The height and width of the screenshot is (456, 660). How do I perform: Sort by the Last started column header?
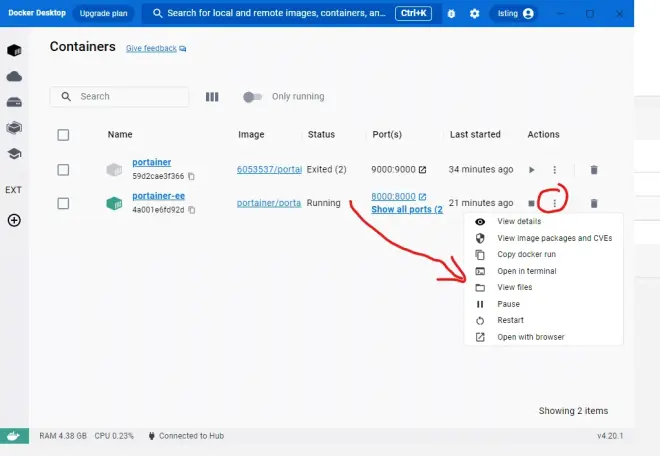point(475,134)
